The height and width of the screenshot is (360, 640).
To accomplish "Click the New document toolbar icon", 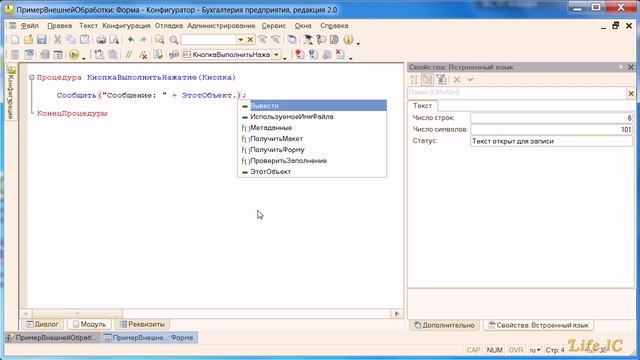I will [15, 40].
